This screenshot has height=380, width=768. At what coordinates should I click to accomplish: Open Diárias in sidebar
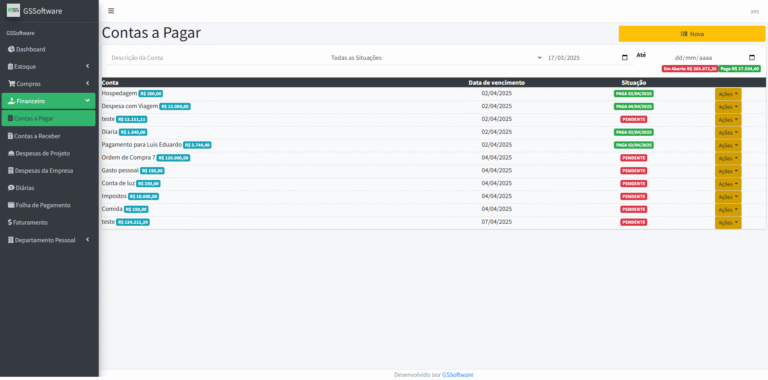click(x=48, y=188)
